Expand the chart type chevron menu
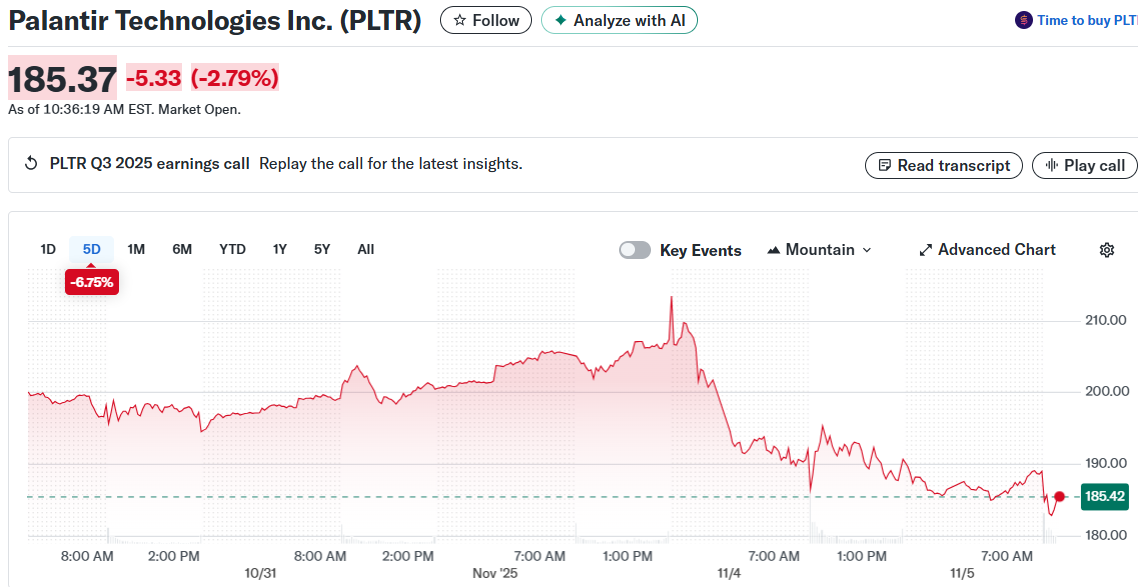The image size is (1138, 587). (866, 251)
